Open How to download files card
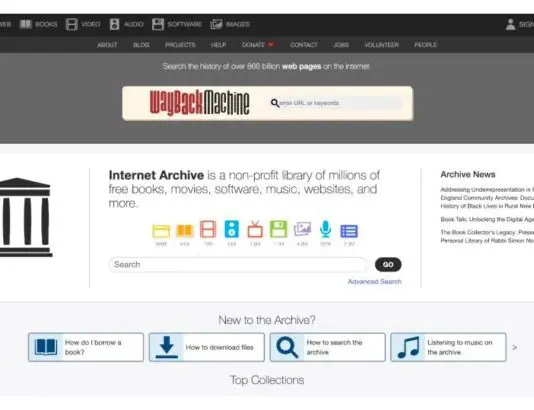Image resolution: width=534 pixels, height=410 pixels. (207, 347)
